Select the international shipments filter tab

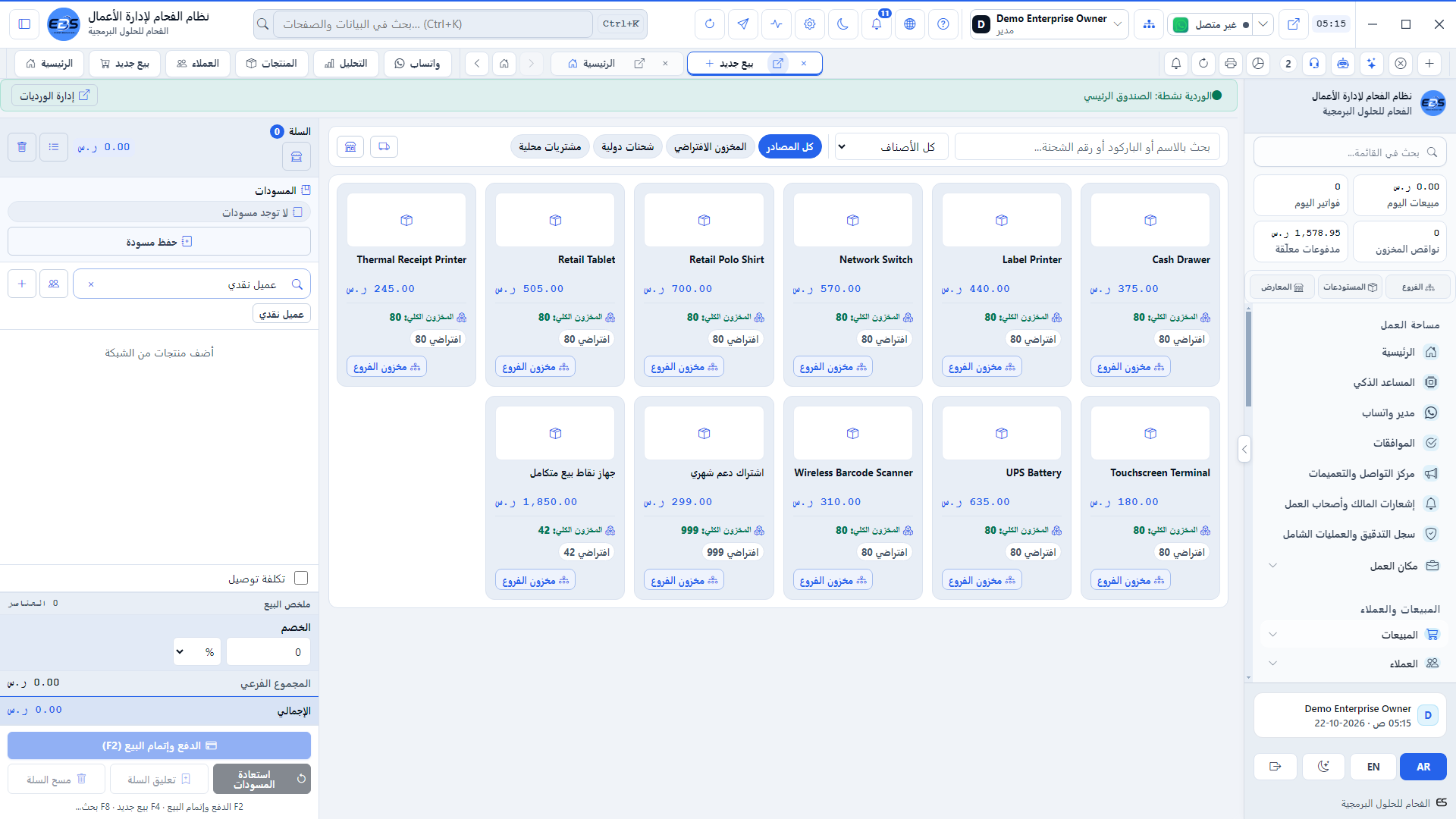(x=627, y=147)
